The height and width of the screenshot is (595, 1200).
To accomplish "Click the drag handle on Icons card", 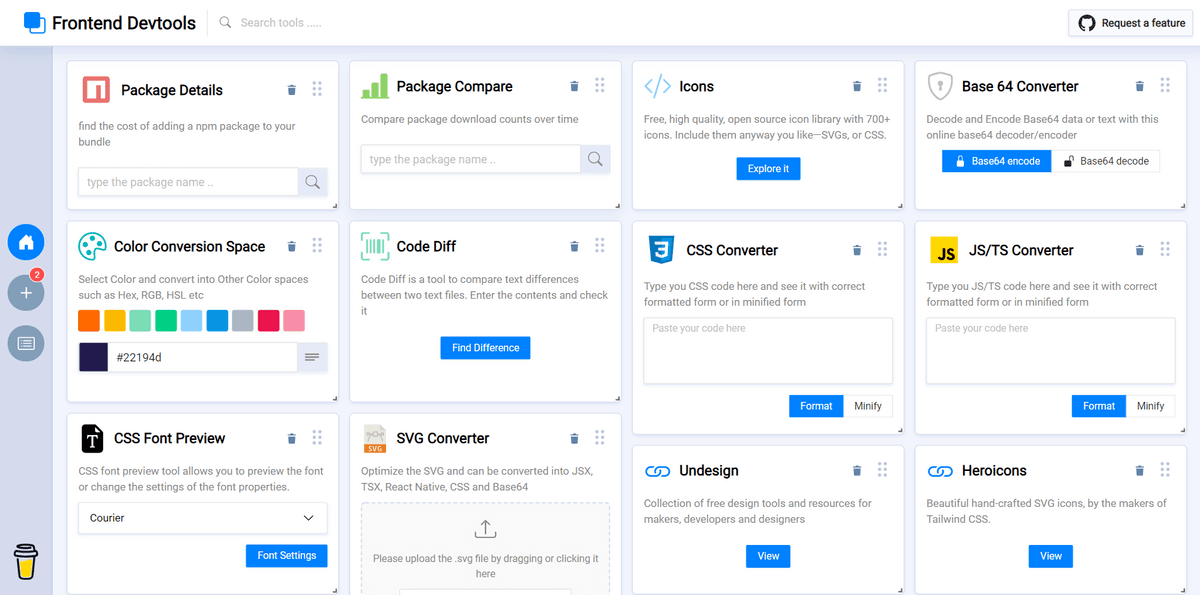I will (x=882, y=86).
